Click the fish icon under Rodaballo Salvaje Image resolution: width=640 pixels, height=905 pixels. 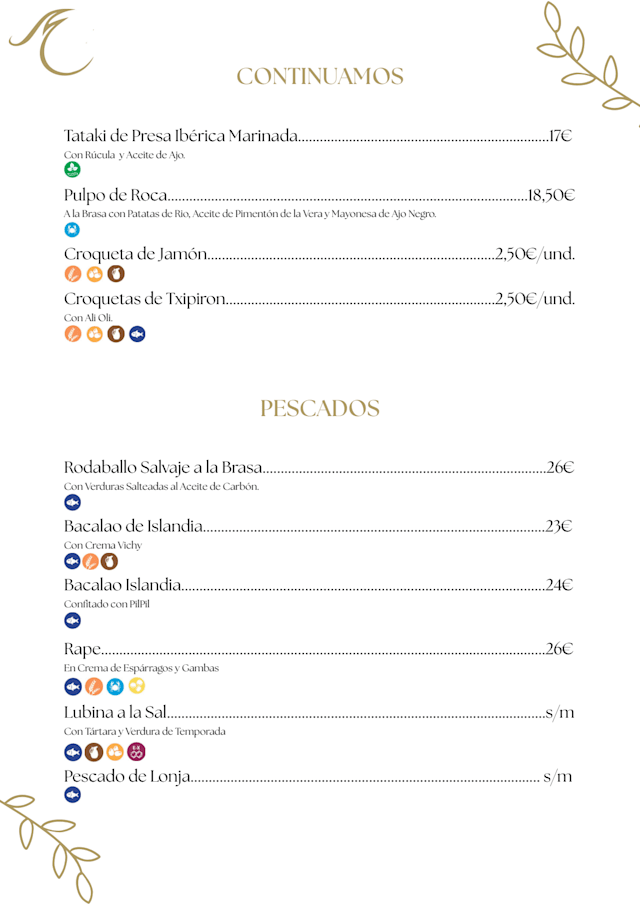72,502
